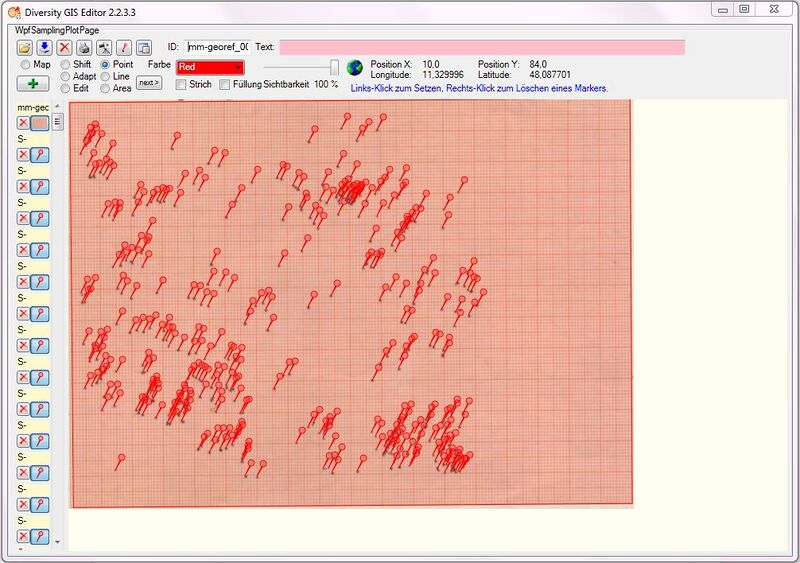
Task: Click the next > button
Action: 149,83
